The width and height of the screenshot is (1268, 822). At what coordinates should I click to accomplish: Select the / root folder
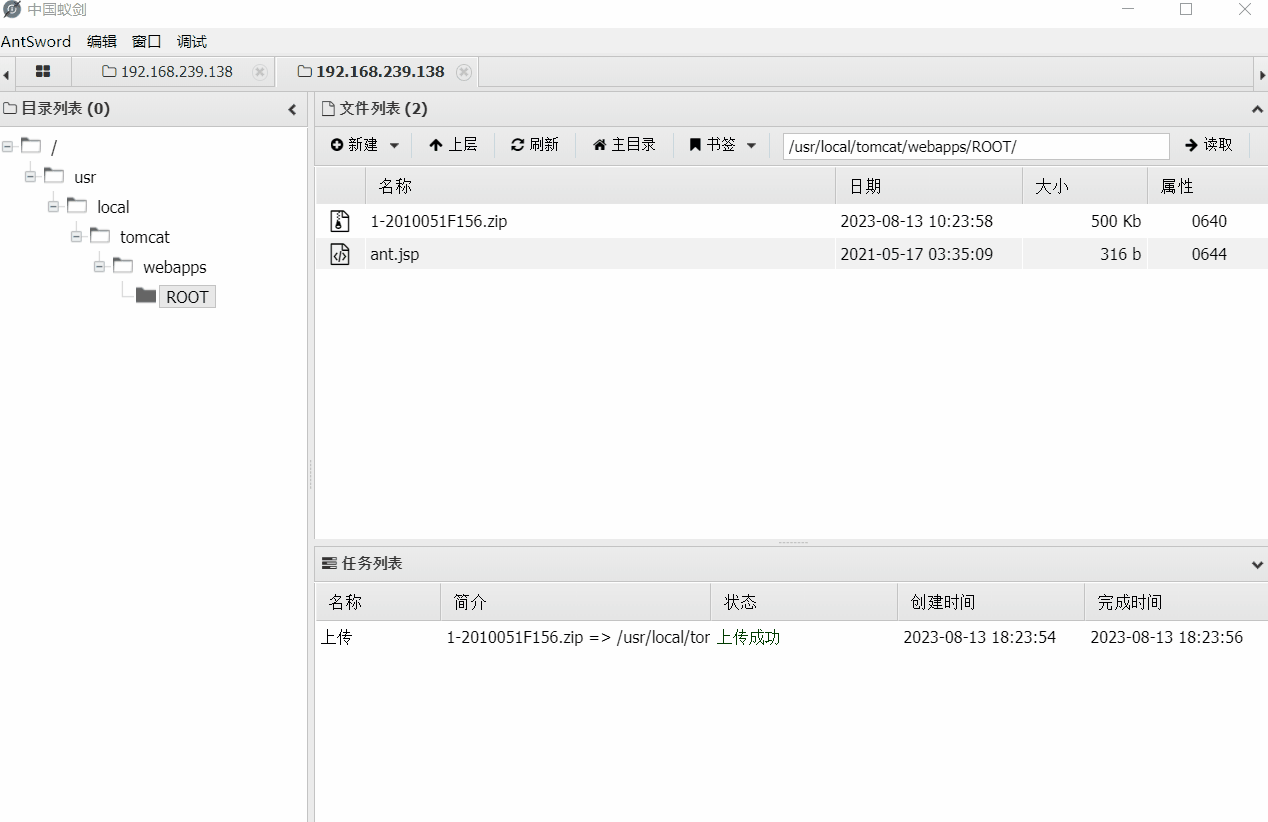54,148
